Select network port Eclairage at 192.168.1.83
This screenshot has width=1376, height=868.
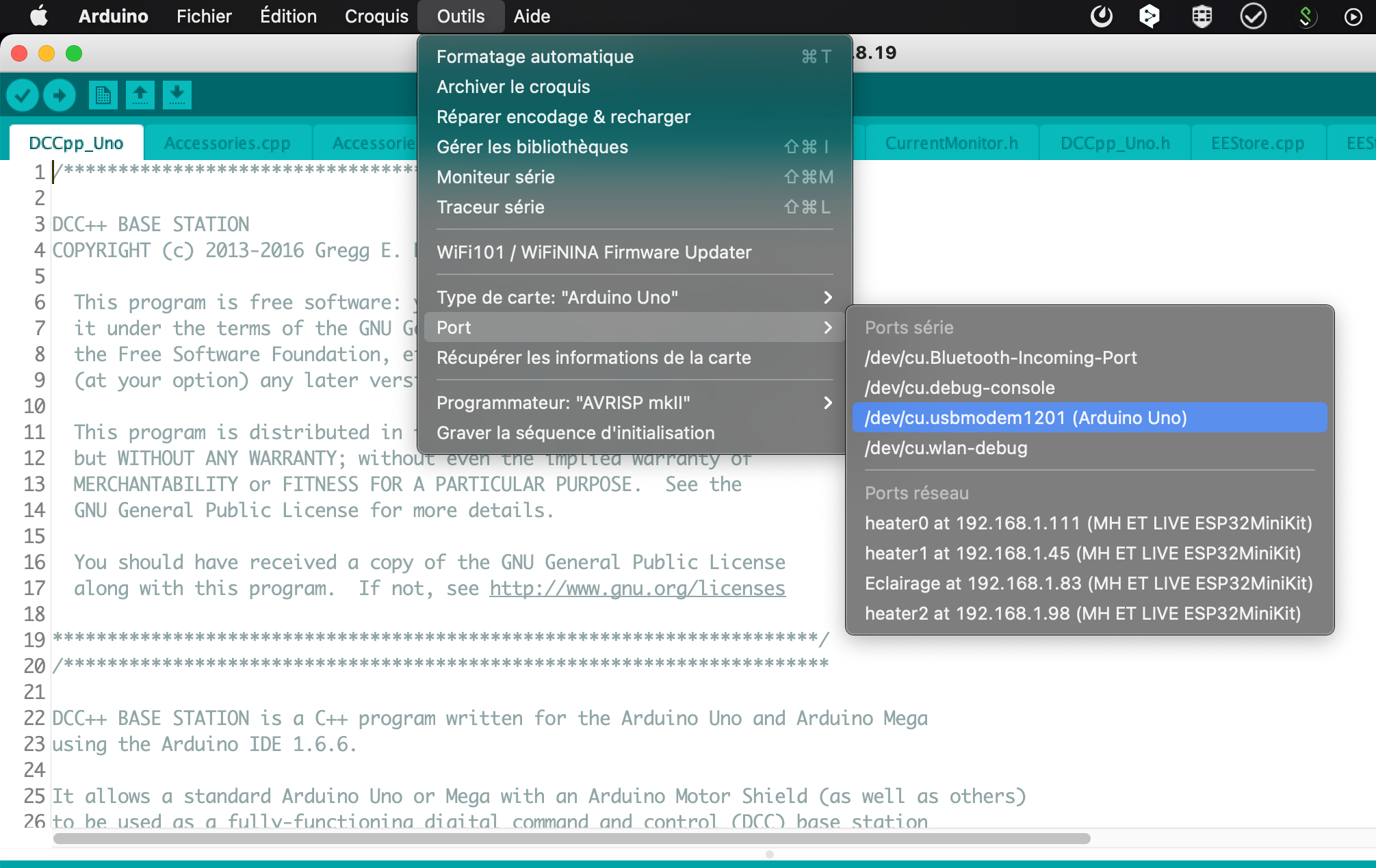(1089, 583)
